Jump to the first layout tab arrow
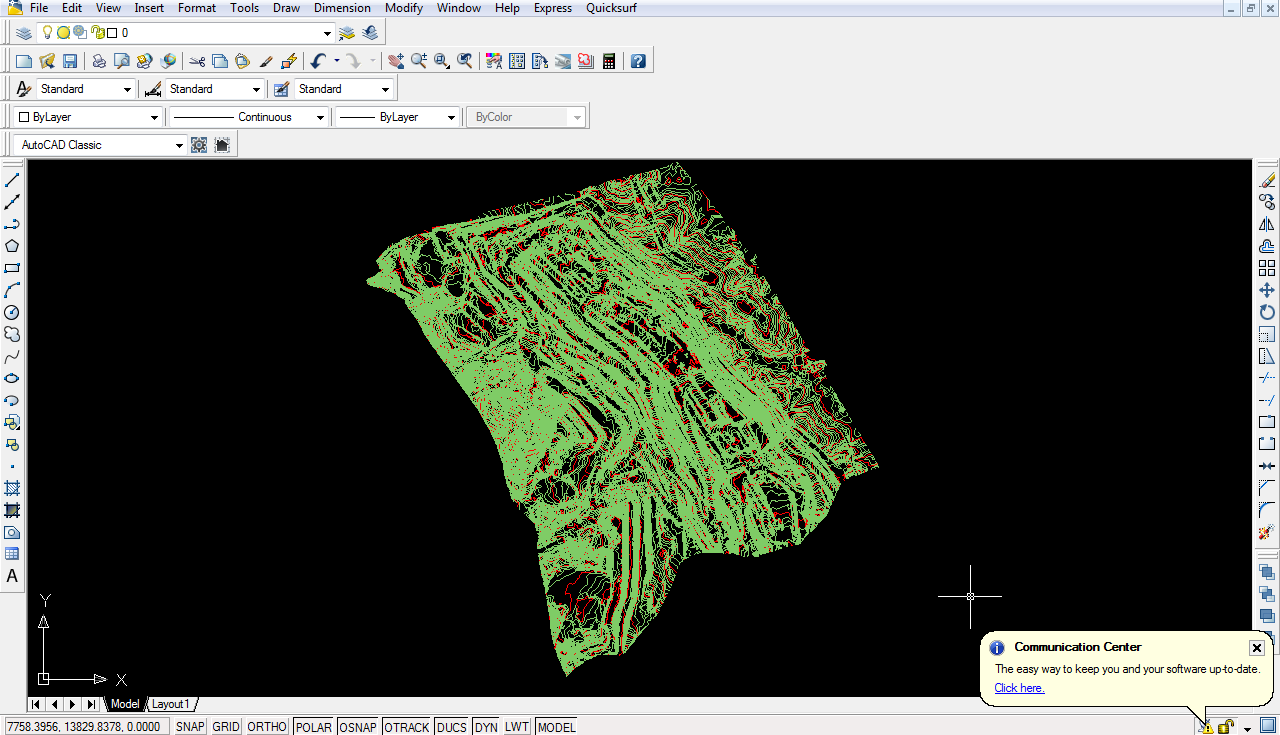 click(37, 704)
